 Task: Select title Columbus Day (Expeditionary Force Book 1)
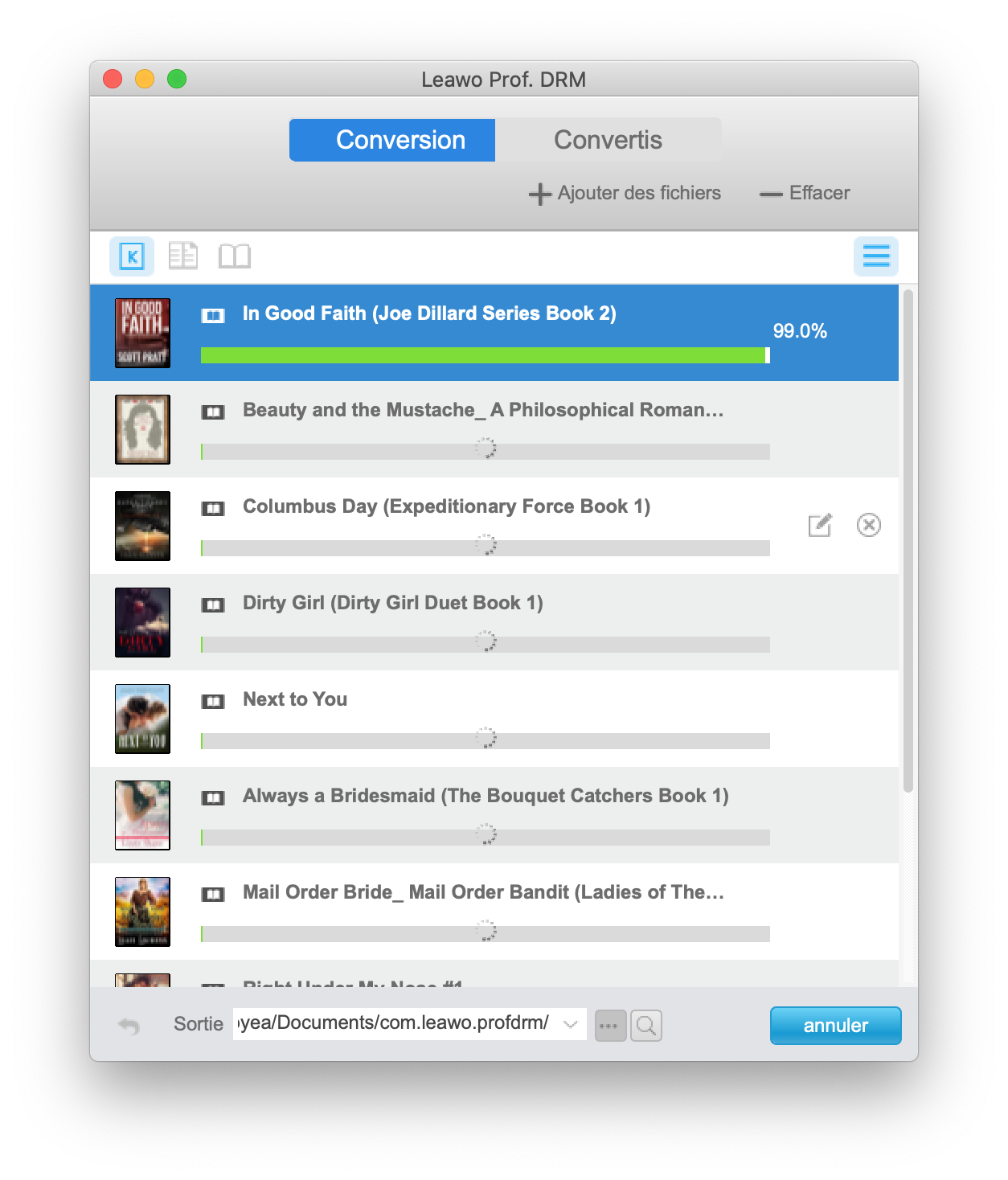click(x=446, y=506)
